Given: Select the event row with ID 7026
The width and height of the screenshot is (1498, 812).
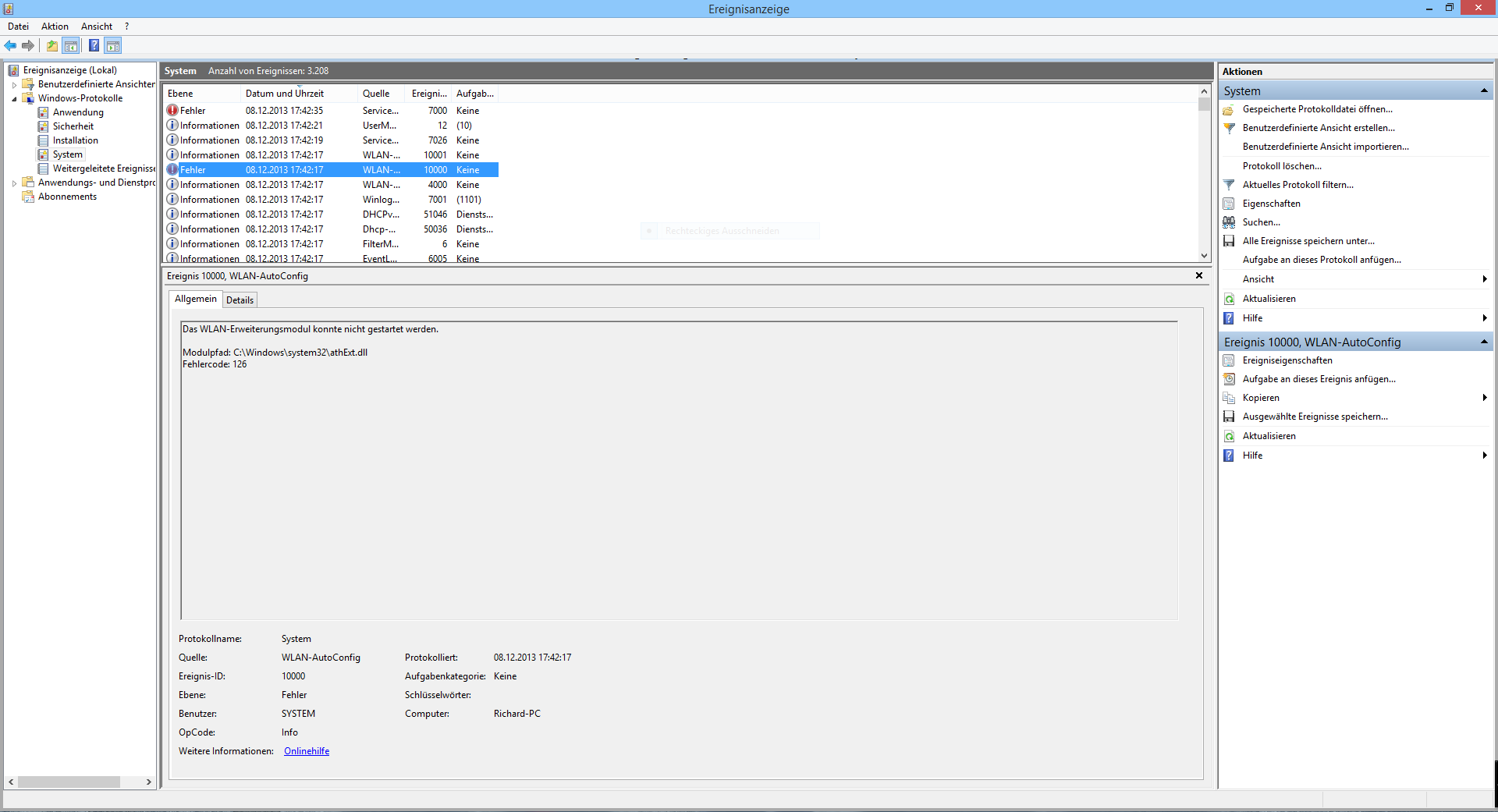Looking at the screenshot, I should 331,140.
